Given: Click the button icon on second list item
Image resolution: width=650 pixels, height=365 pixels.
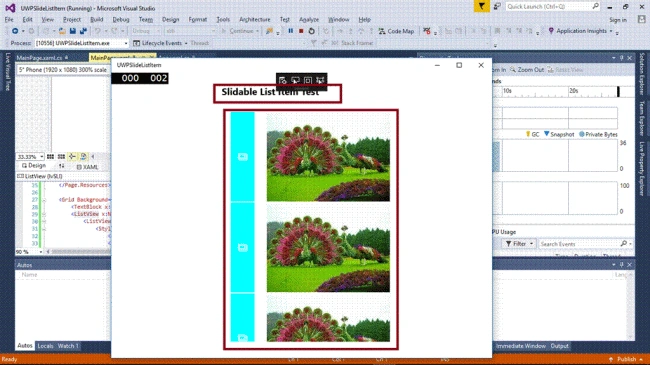Looking at the screenshot, I should (243, 248).
